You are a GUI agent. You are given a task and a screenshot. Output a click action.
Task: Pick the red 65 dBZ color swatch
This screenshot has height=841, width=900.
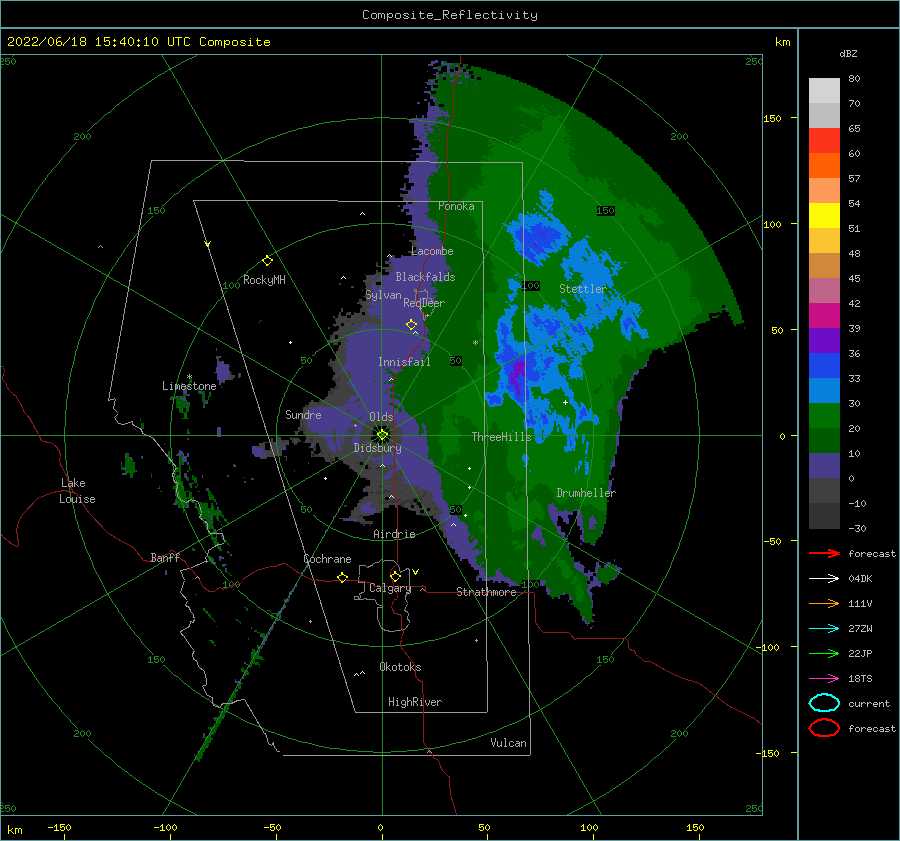824,141
